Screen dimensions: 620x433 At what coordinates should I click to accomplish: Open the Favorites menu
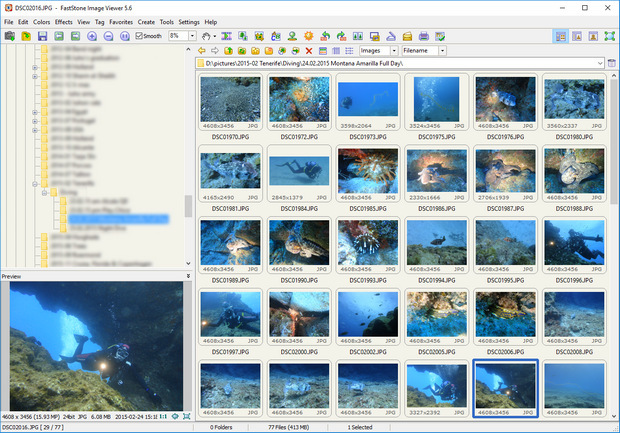pyautogui.click(x=120, y=22)
